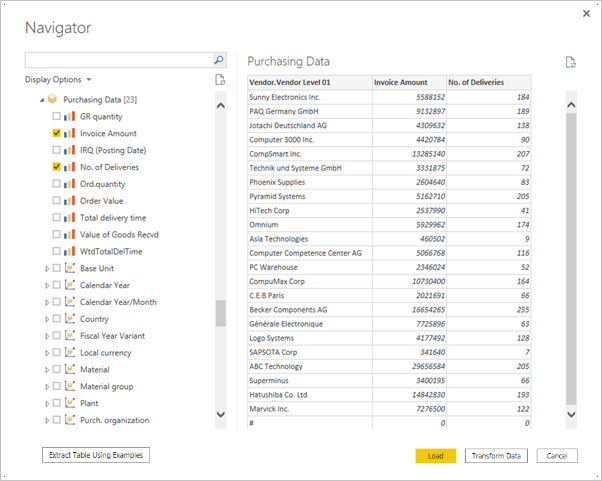Click the No. of Deliveries measure icon

click(x=69, y=167)
